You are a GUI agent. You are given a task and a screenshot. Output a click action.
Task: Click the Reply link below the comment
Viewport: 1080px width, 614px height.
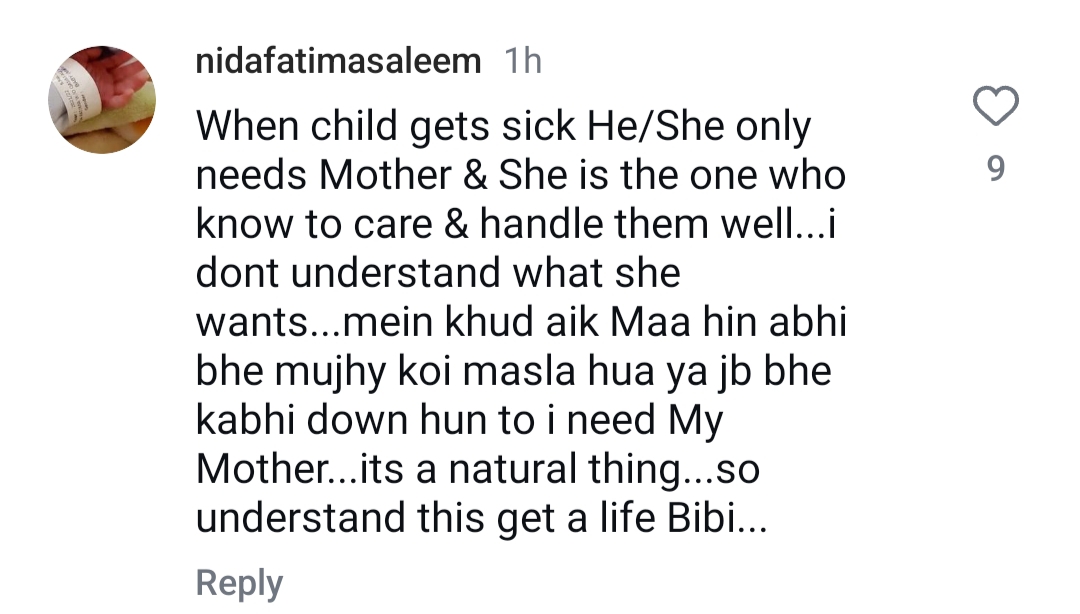tap(238, 583)
